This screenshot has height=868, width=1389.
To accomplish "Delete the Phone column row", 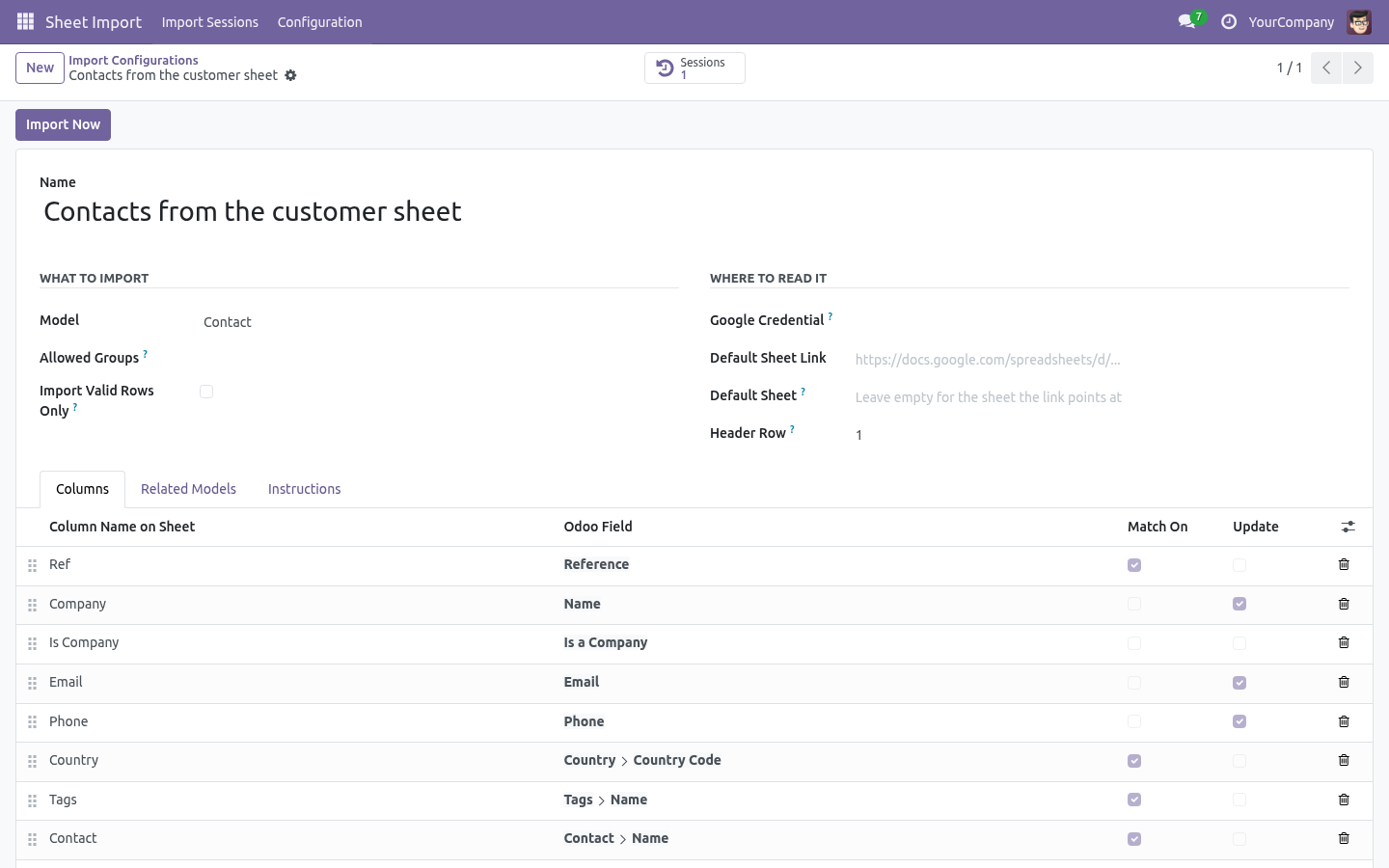I will coord(1344,721).
